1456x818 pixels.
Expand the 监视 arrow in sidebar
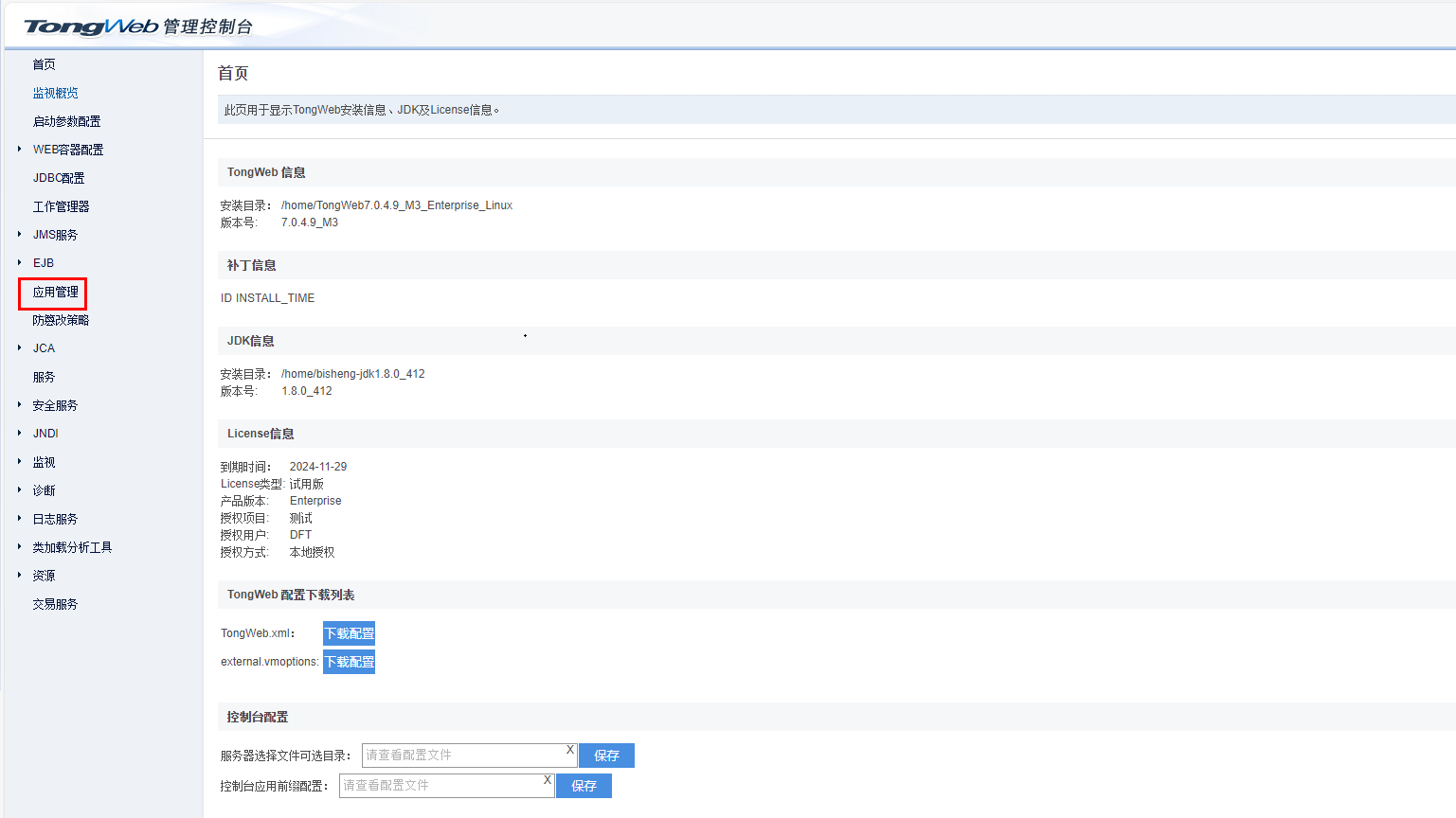coord(19,461)
